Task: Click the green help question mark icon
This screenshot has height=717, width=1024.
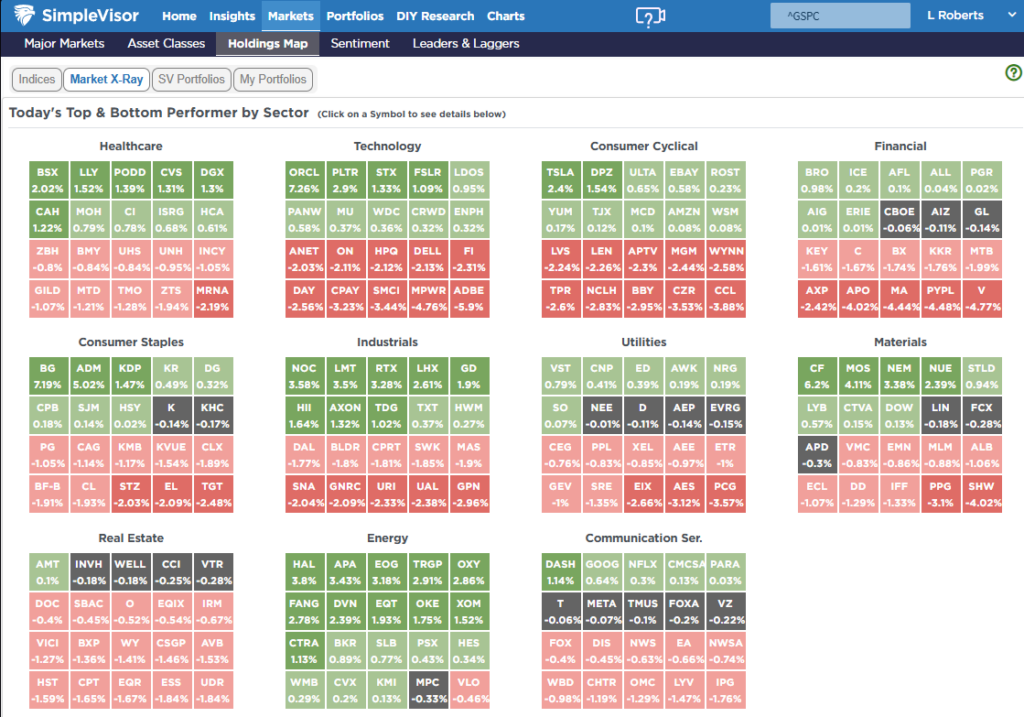Action: click(x=1013, y=72)
